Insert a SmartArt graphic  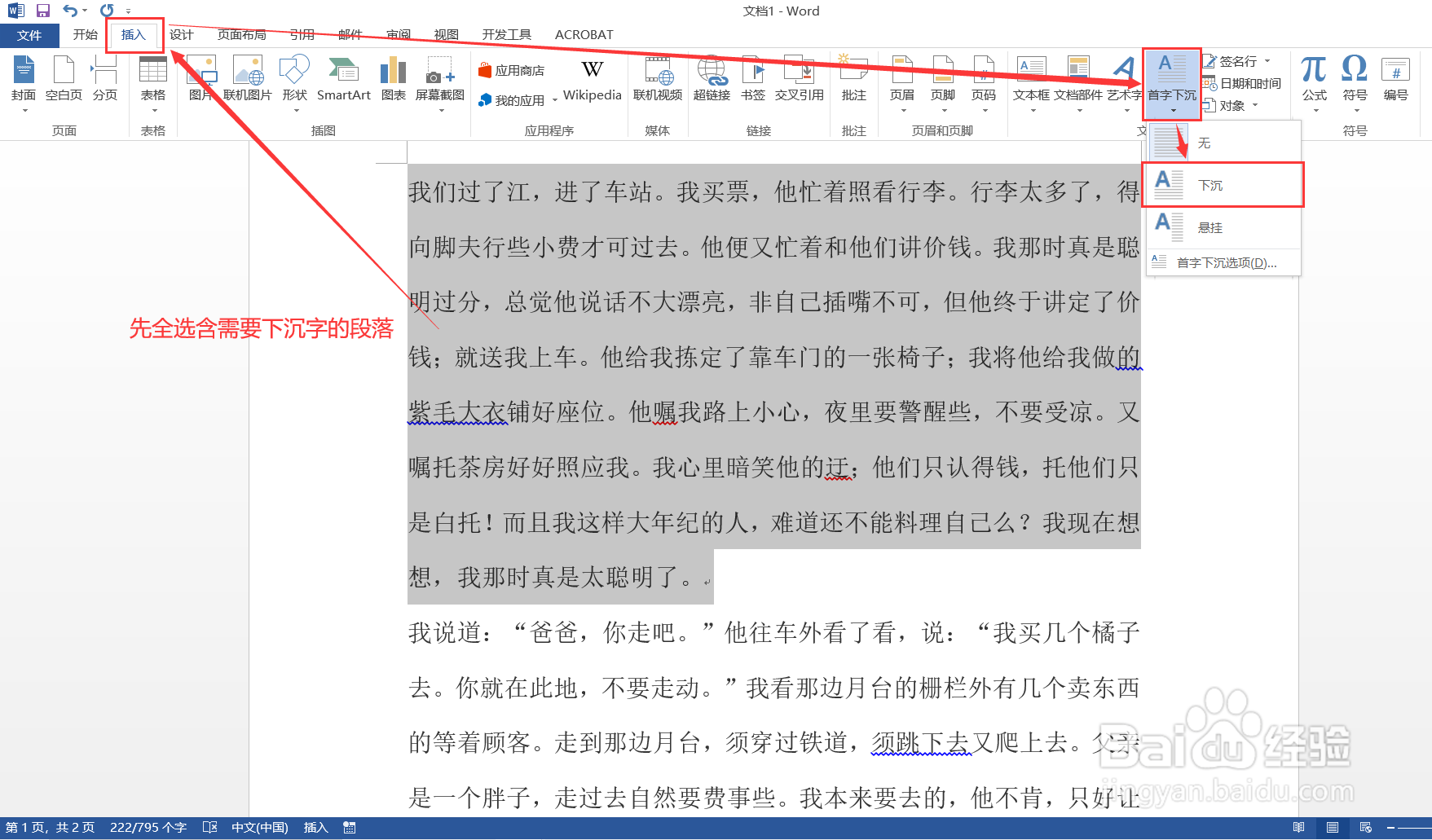click(344, 80)
